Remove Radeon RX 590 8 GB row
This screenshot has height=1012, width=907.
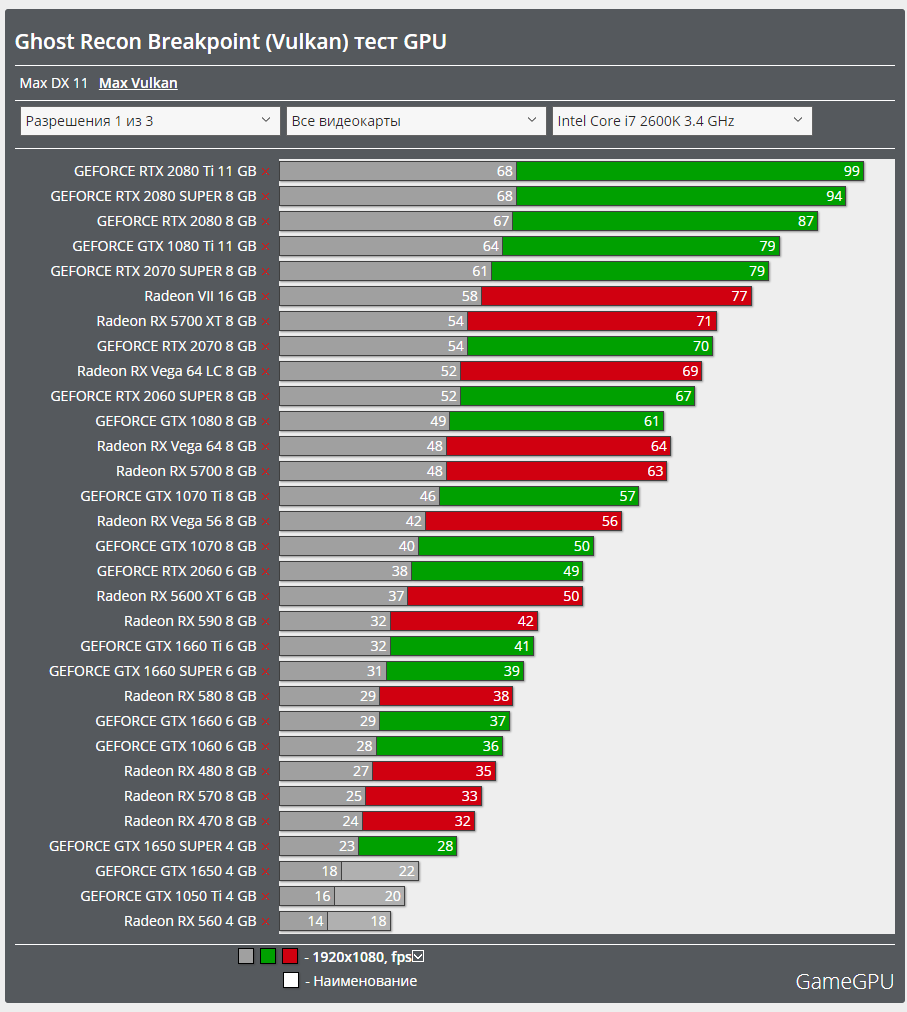tap(265, 622)
